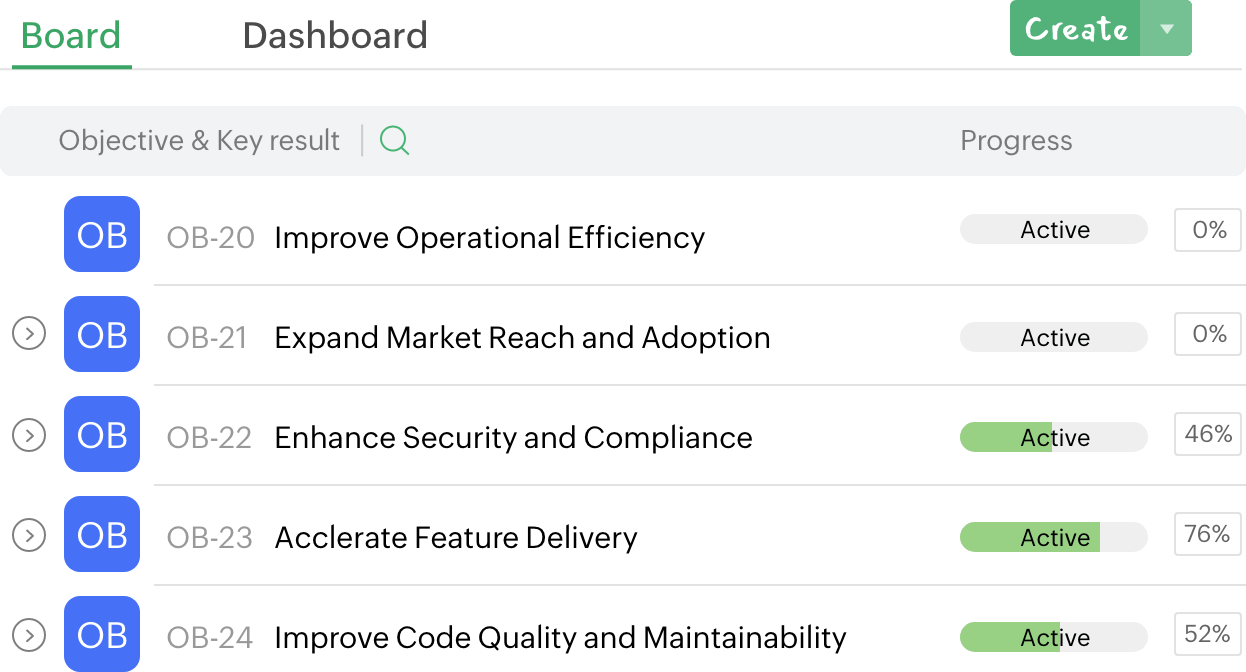Viewport: 1246px width, 672px height.
Task: Click the Create button
Action: pos(1076,29)
